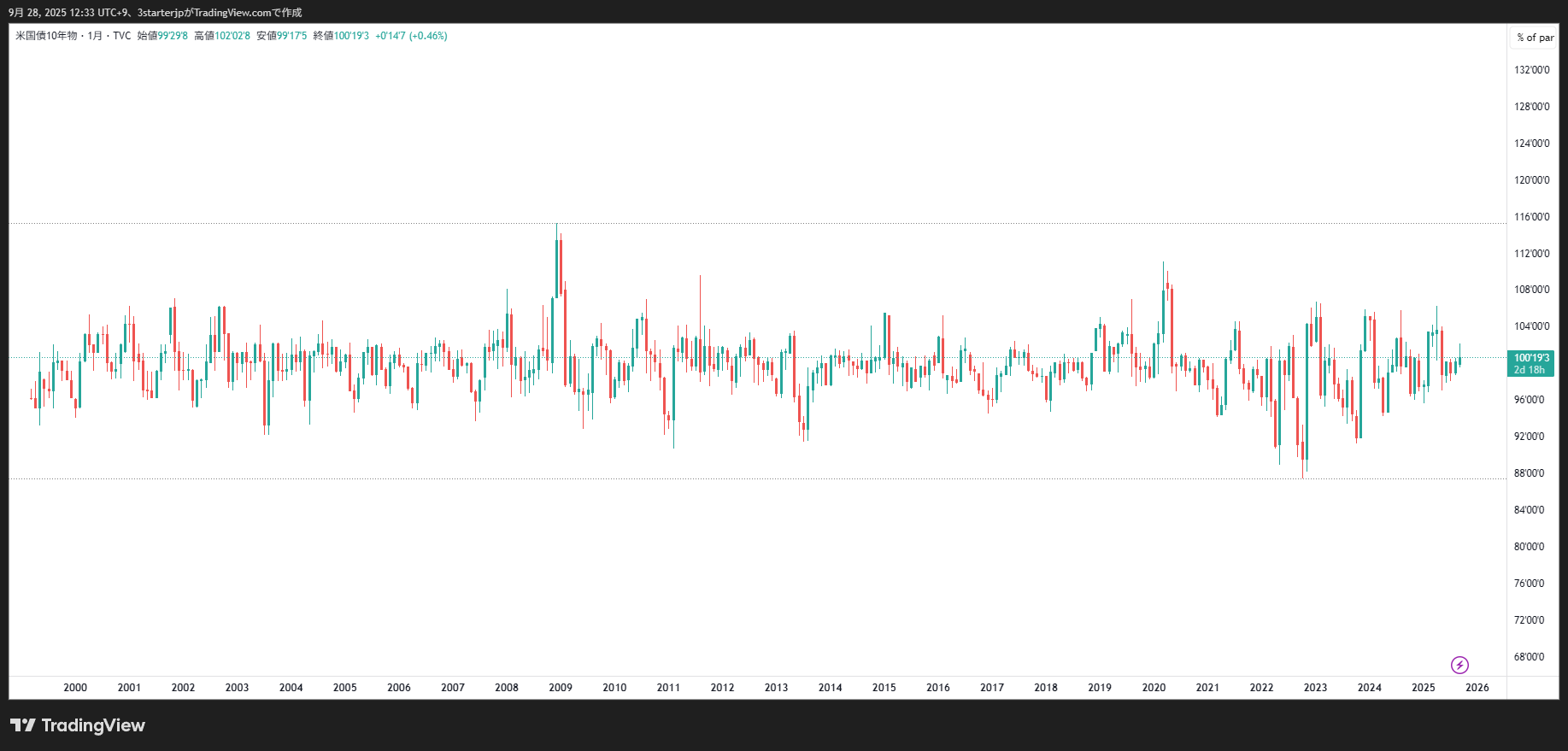The image size is (1568, 751).
Task: Click the 116'00'0 price scale label
Action: pos(1531,217)
